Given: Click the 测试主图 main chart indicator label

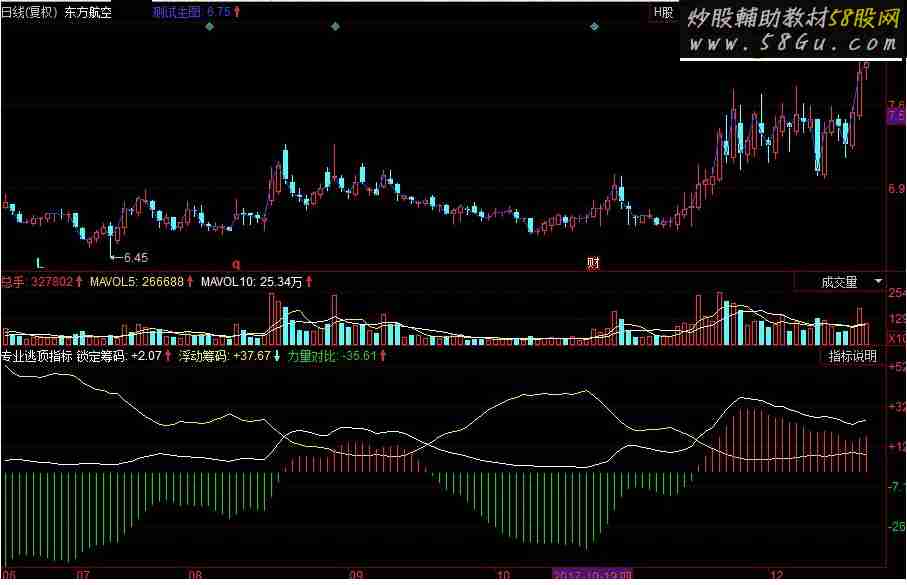Looking at the screenshot, I should [x=176, y=12].
